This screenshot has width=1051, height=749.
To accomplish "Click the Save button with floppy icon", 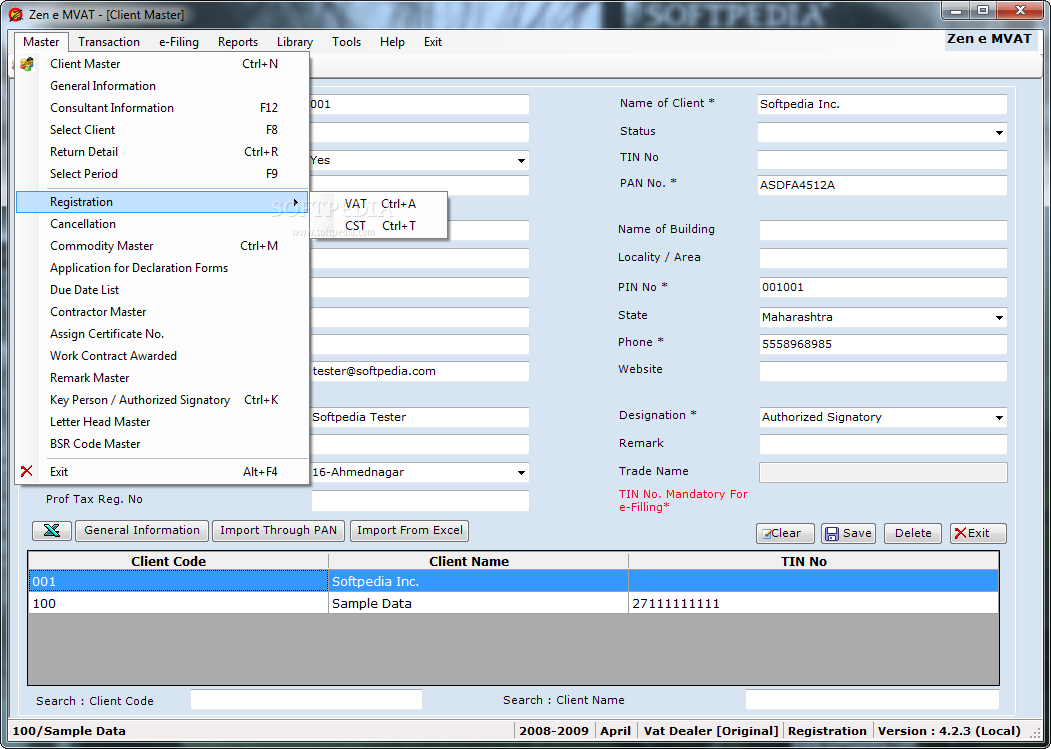I will pyautogui.click(x=849, y=533).
